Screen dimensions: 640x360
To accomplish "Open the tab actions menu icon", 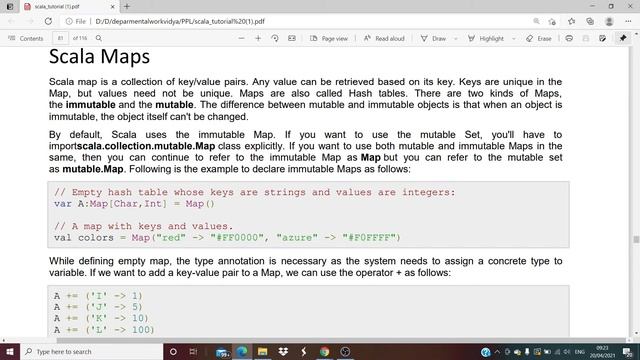I will point(10,7).
